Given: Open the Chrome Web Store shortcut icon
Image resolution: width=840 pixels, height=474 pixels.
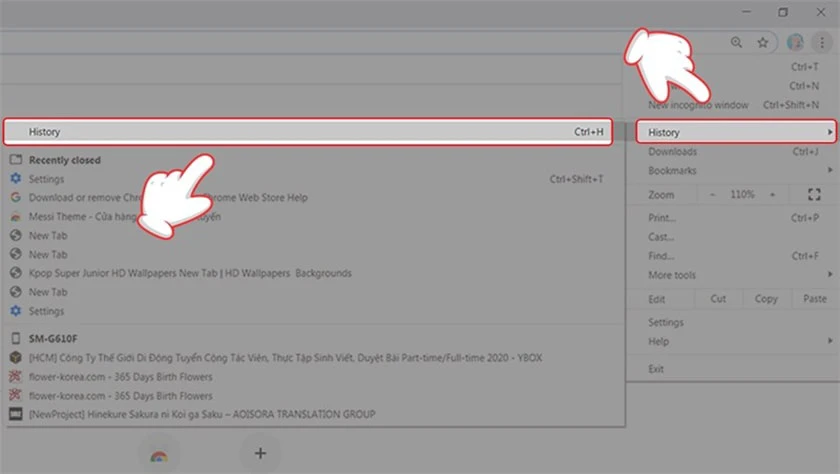Looking at the screenshot, I should coord(159,456).
